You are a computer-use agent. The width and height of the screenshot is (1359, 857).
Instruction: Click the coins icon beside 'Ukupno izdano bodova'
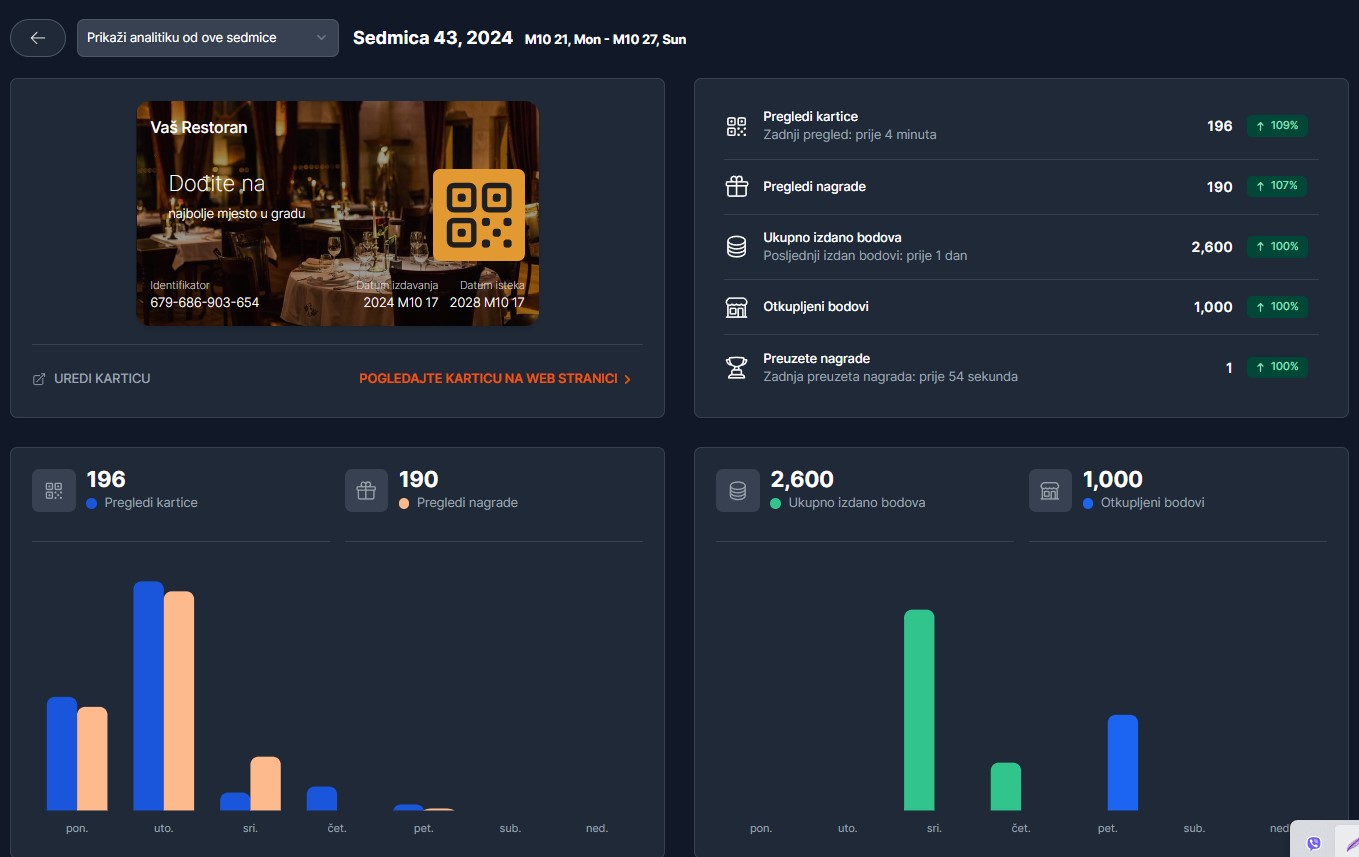tap(736, 247)
